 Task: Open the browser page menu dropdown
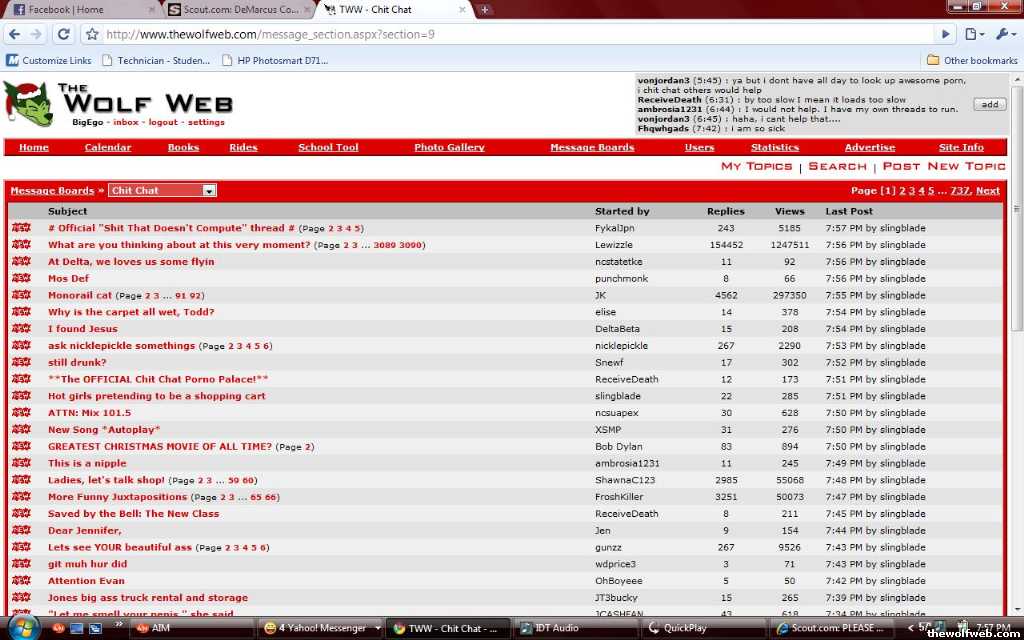[x=974, y=34]
